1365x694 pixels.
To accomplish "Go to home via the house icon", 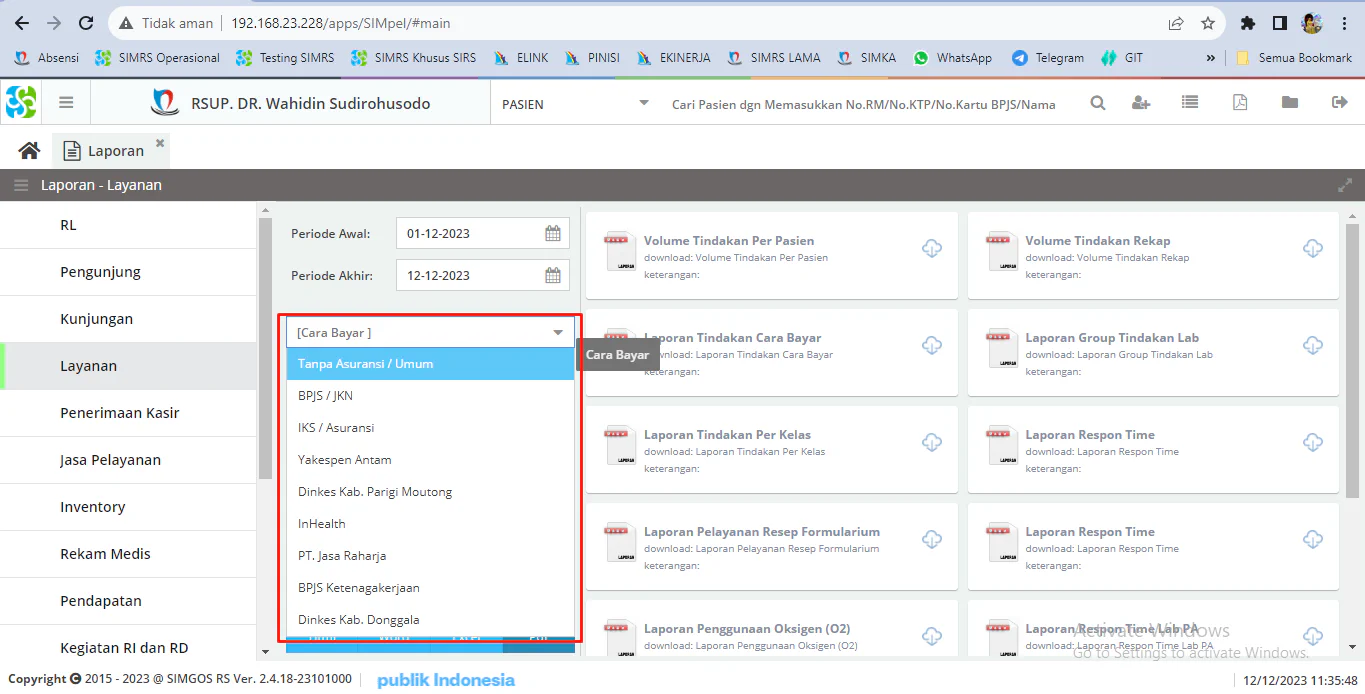I will (x=29, y=150).
